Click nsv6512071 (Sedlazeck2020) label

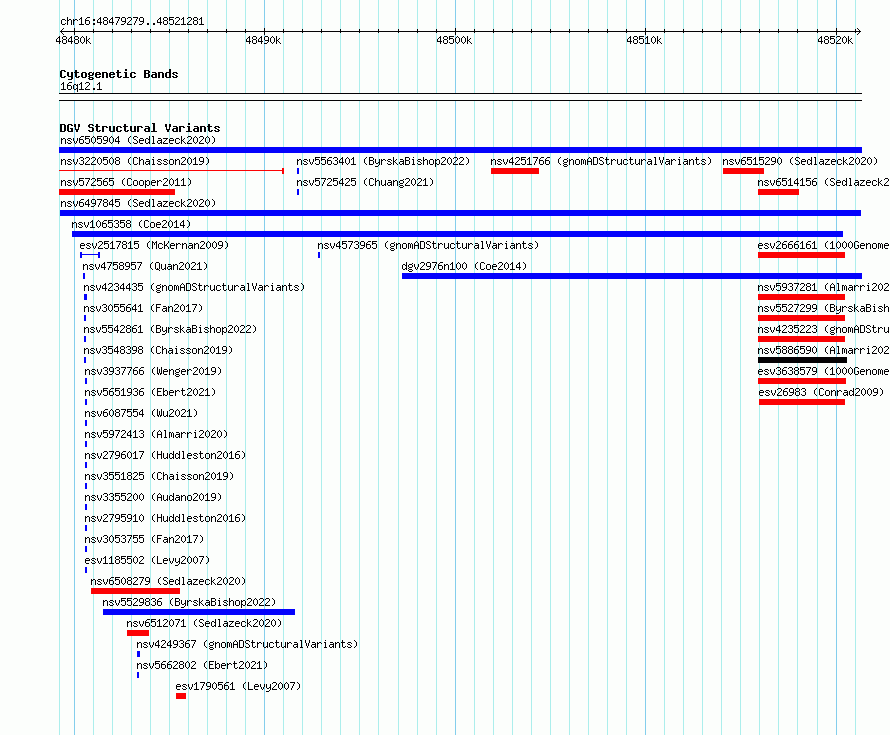click(x=204, y=623)
